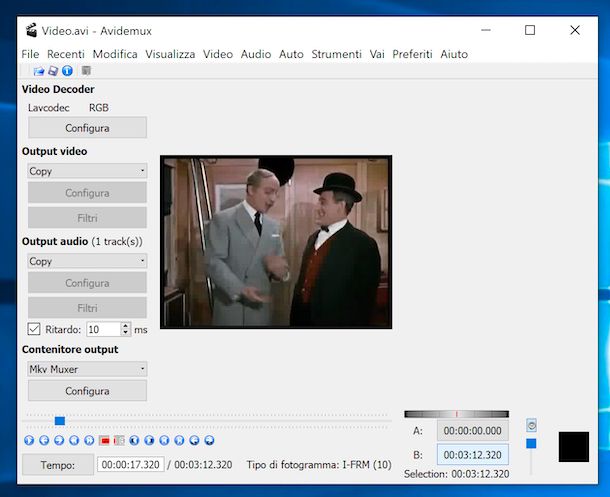Increase Ritardo delay with up arrow
Image resolution: width=610 pixels, height=497 pixels.
coord(125,326)
